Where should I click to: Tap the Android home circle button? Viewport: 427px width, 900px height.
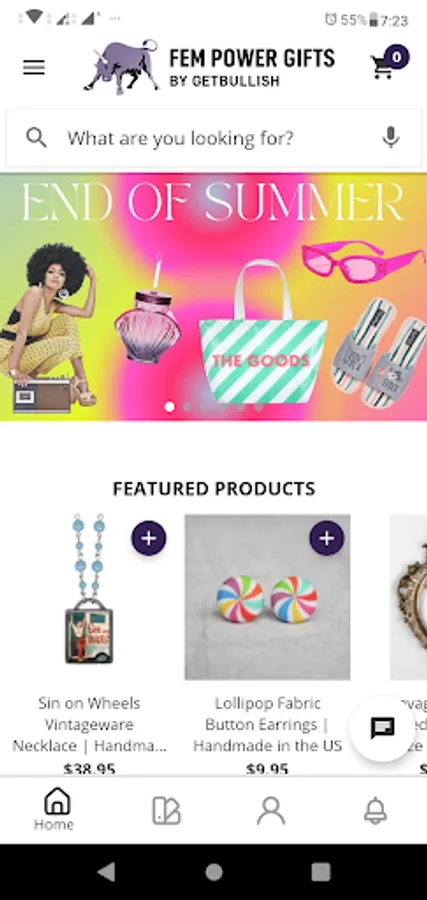(x=214, y=872)
